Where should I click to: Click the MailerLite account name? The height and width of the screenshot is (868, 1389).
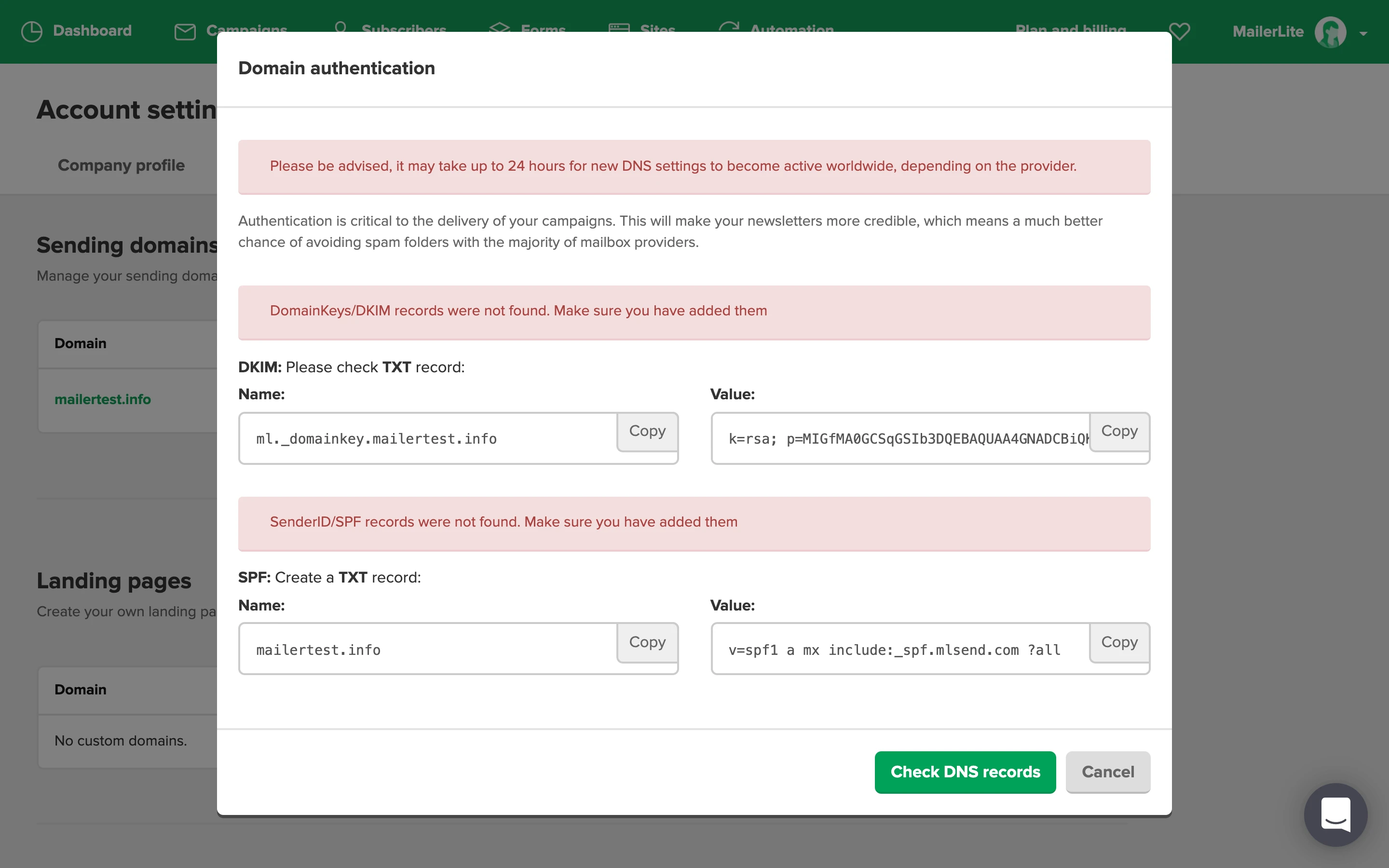[1267, 31]
